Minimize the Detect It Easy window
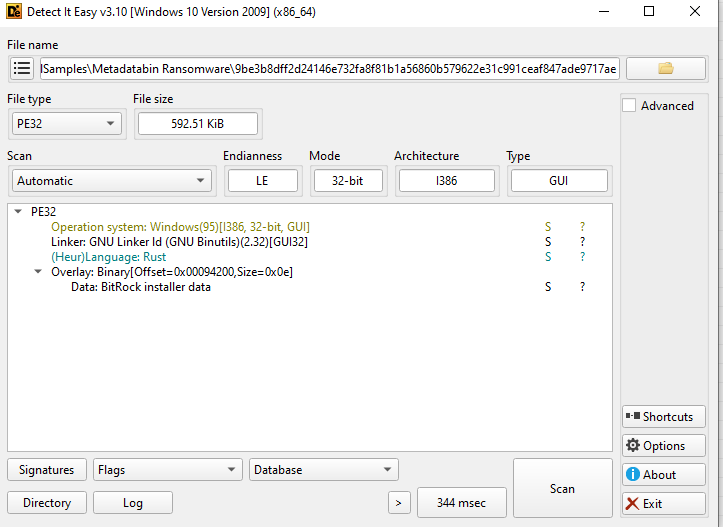This screenshot has height=527, width=723. (x=604, y=12)
